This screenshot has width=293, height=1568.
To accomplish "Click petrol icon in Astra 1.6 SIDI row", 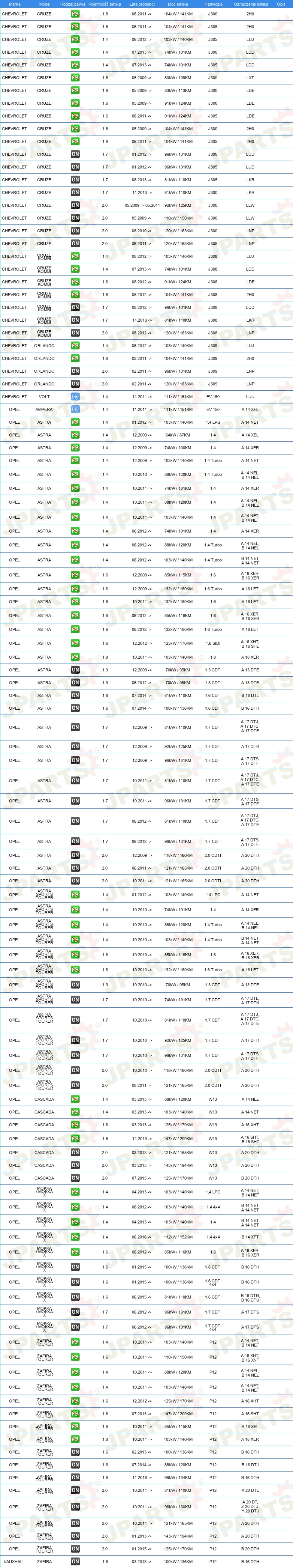I will click(x=75, y=643).
